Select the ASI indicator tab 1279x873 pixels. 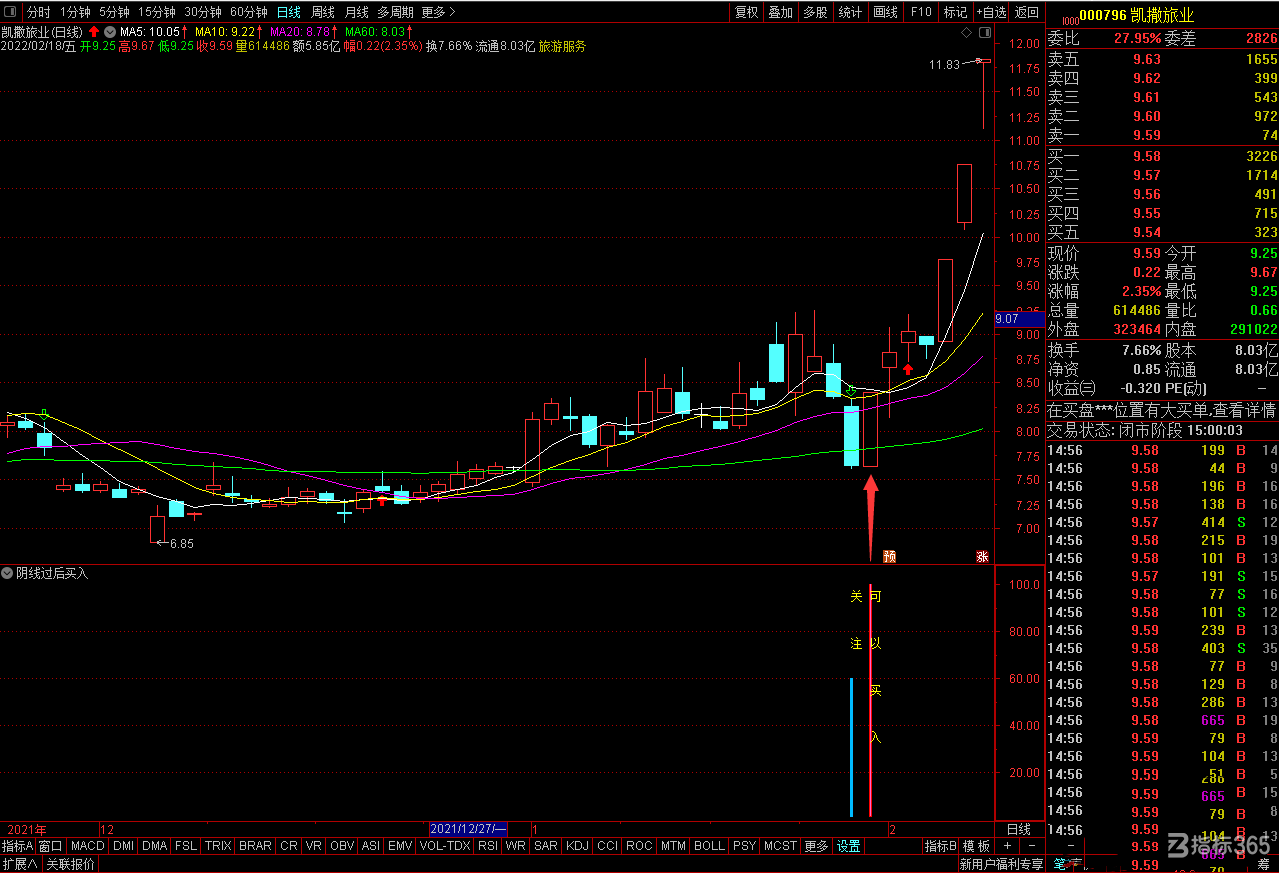pyautogui.click(x=371, y=846)
